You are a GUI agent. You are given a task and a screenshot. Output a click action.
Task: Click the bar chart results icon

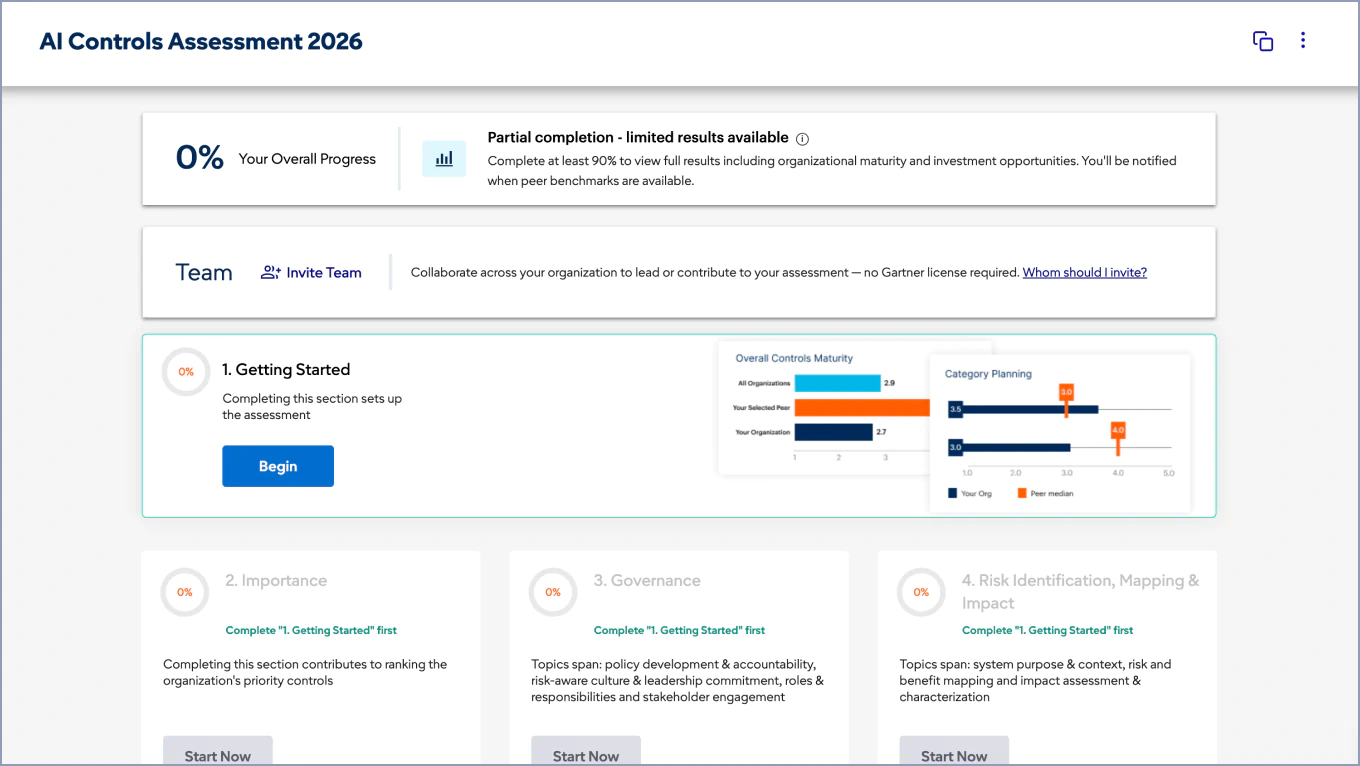pos(444,159)
